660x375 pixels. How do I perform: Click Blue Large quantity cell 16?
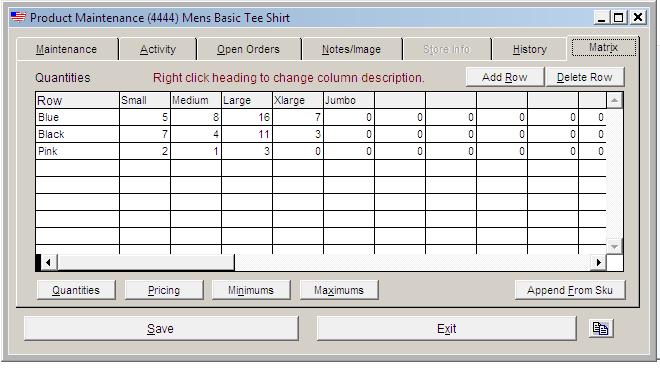[x=247, y=117]
